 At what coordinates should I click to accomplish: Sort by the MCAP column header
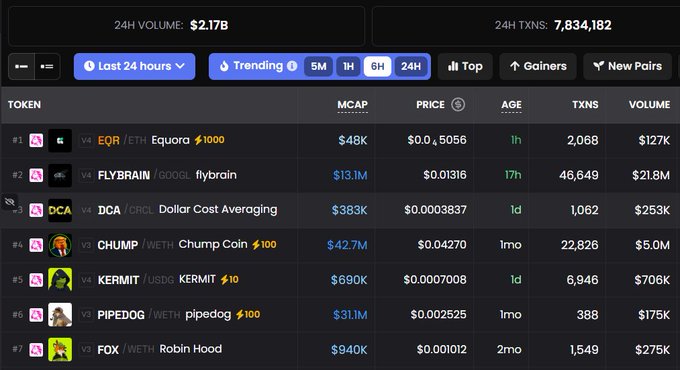(352, 105)
